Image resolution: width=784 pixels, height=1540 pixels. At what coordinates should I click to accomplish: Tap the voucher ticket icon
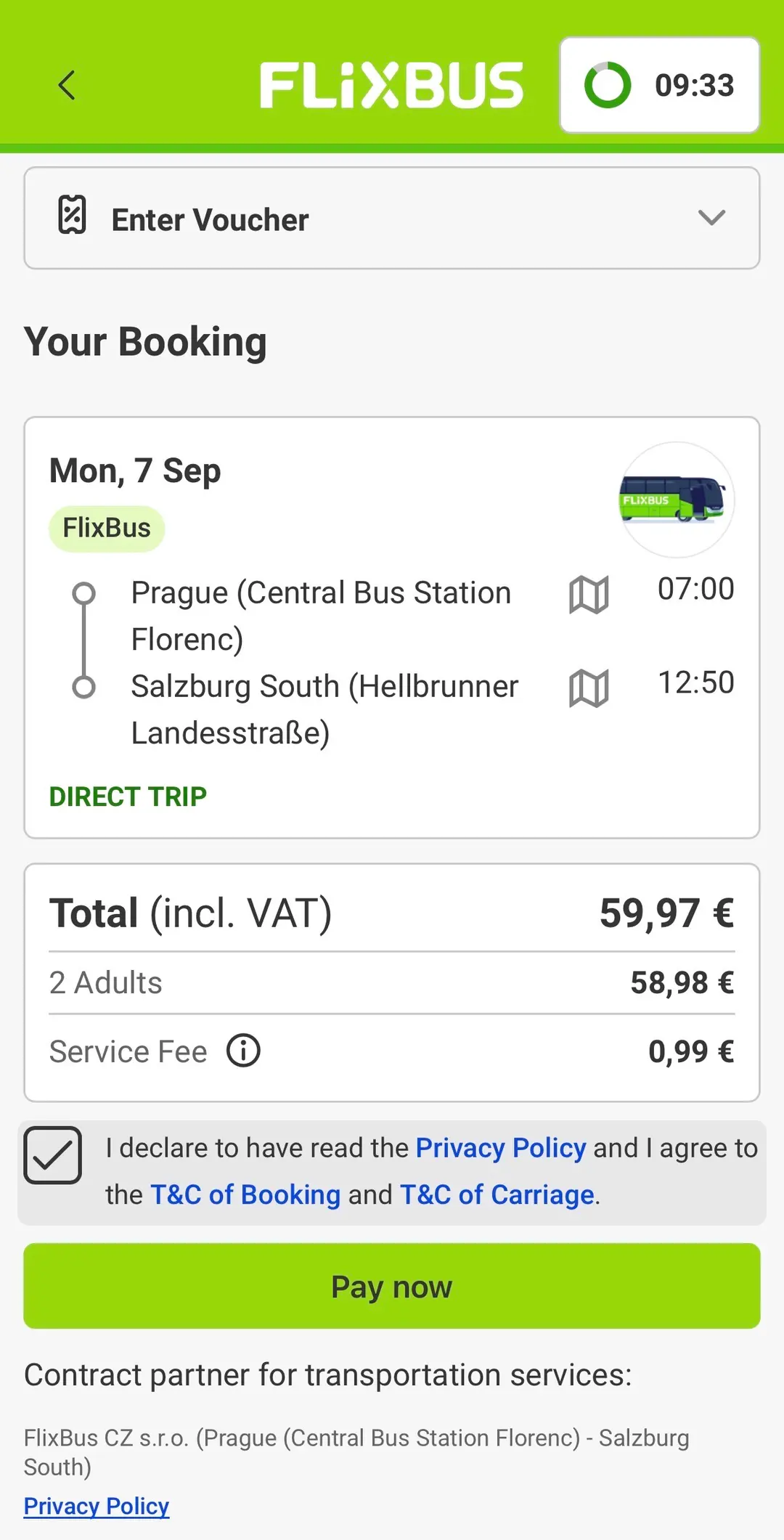coord(72,216)
